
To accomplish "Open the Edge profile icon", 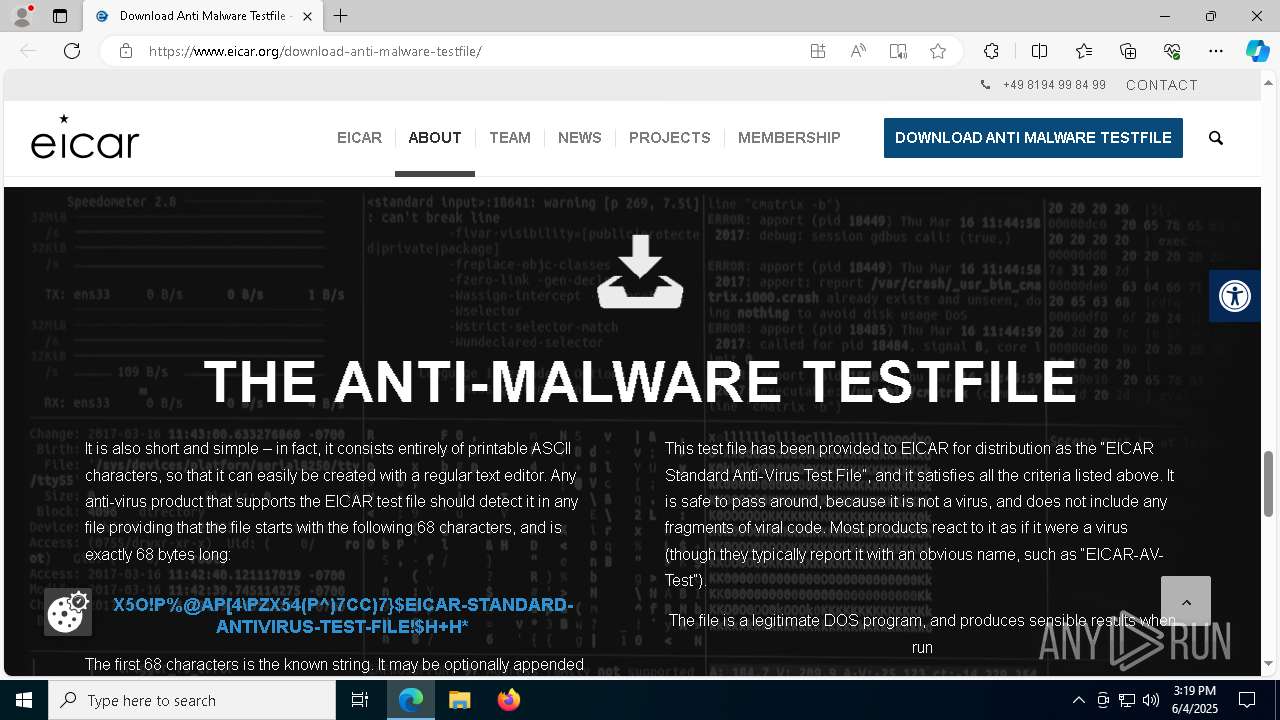I will pos(21,16).
